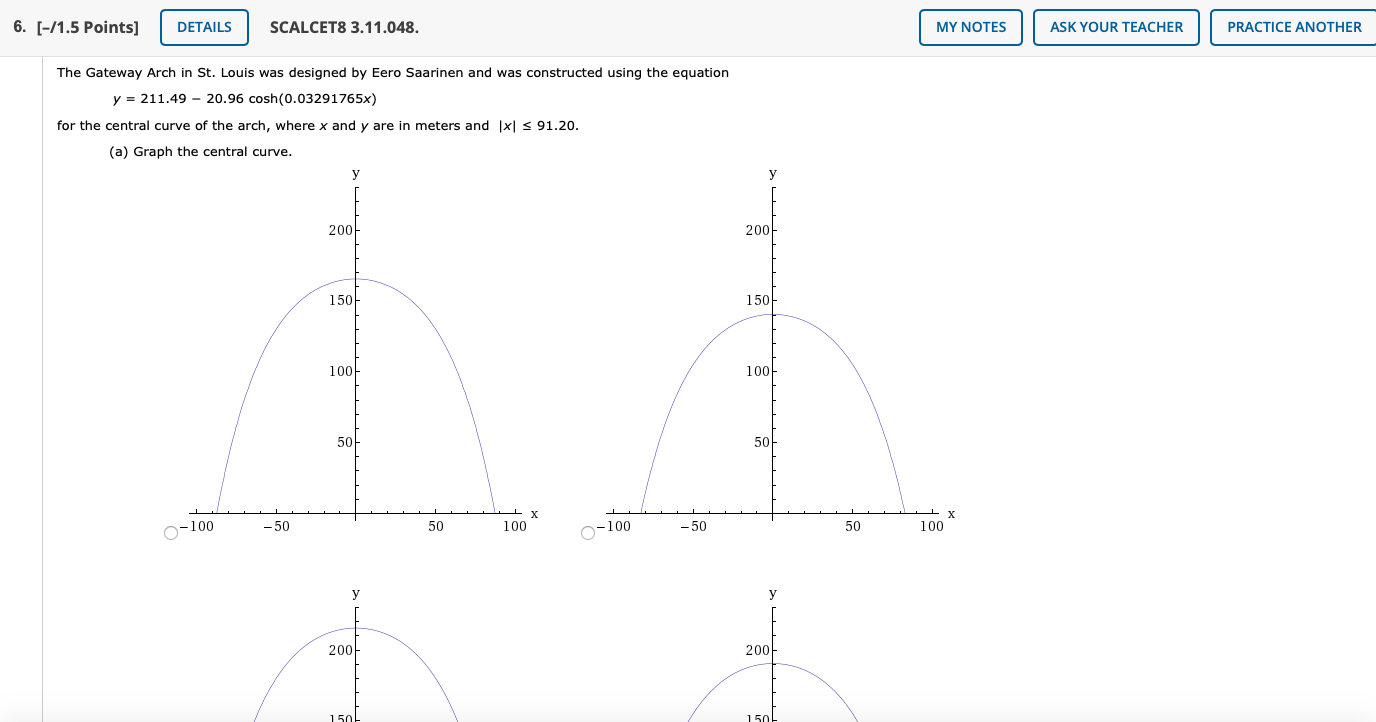The width and height of the screenshot is (1376, 722).
Task: Choose the radio button under the leftmost arch graph
Action: pyautogui.click(x=170, y=533)
